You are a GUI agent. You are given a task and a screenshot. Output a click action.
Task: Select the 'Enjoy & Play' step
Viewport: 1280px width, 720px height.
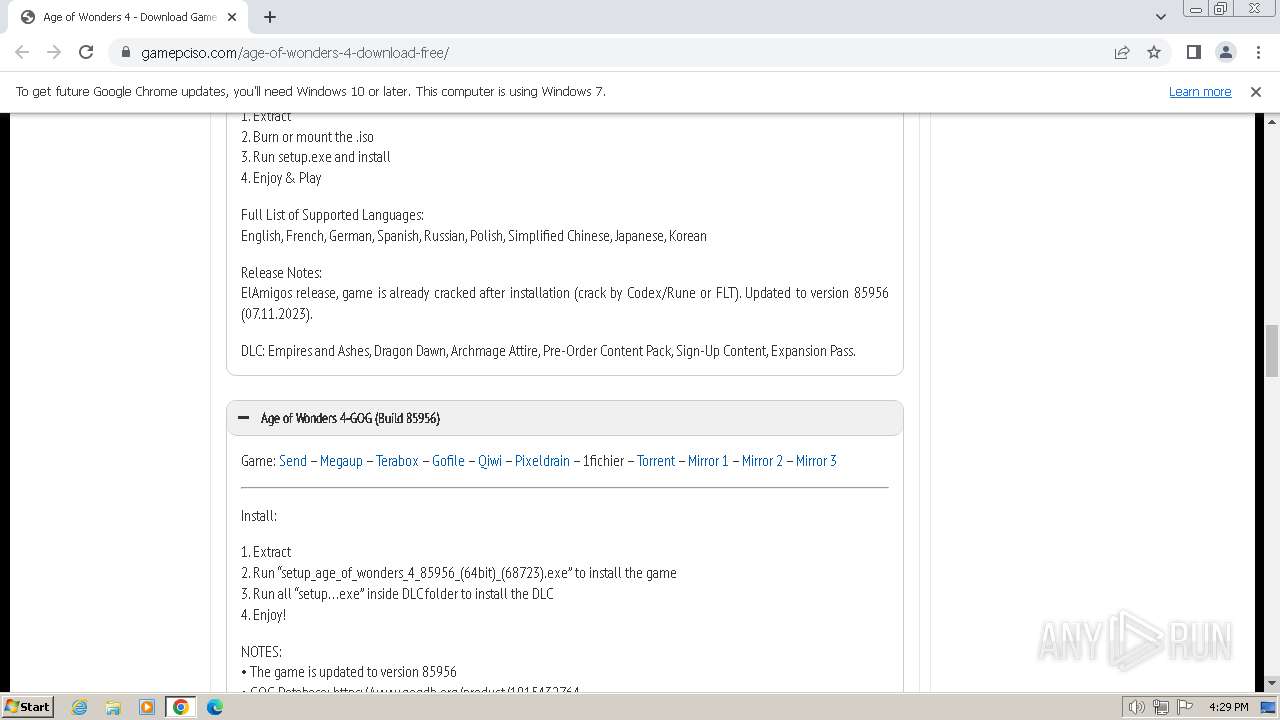[281, 178]
